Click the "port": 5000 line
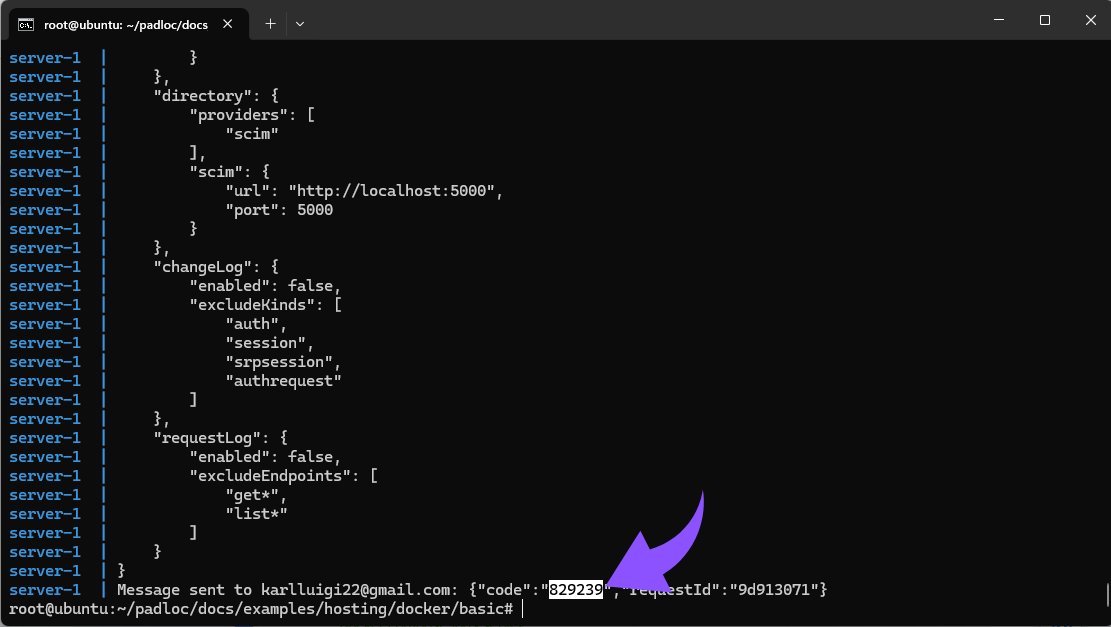 (x=279, y=210)
